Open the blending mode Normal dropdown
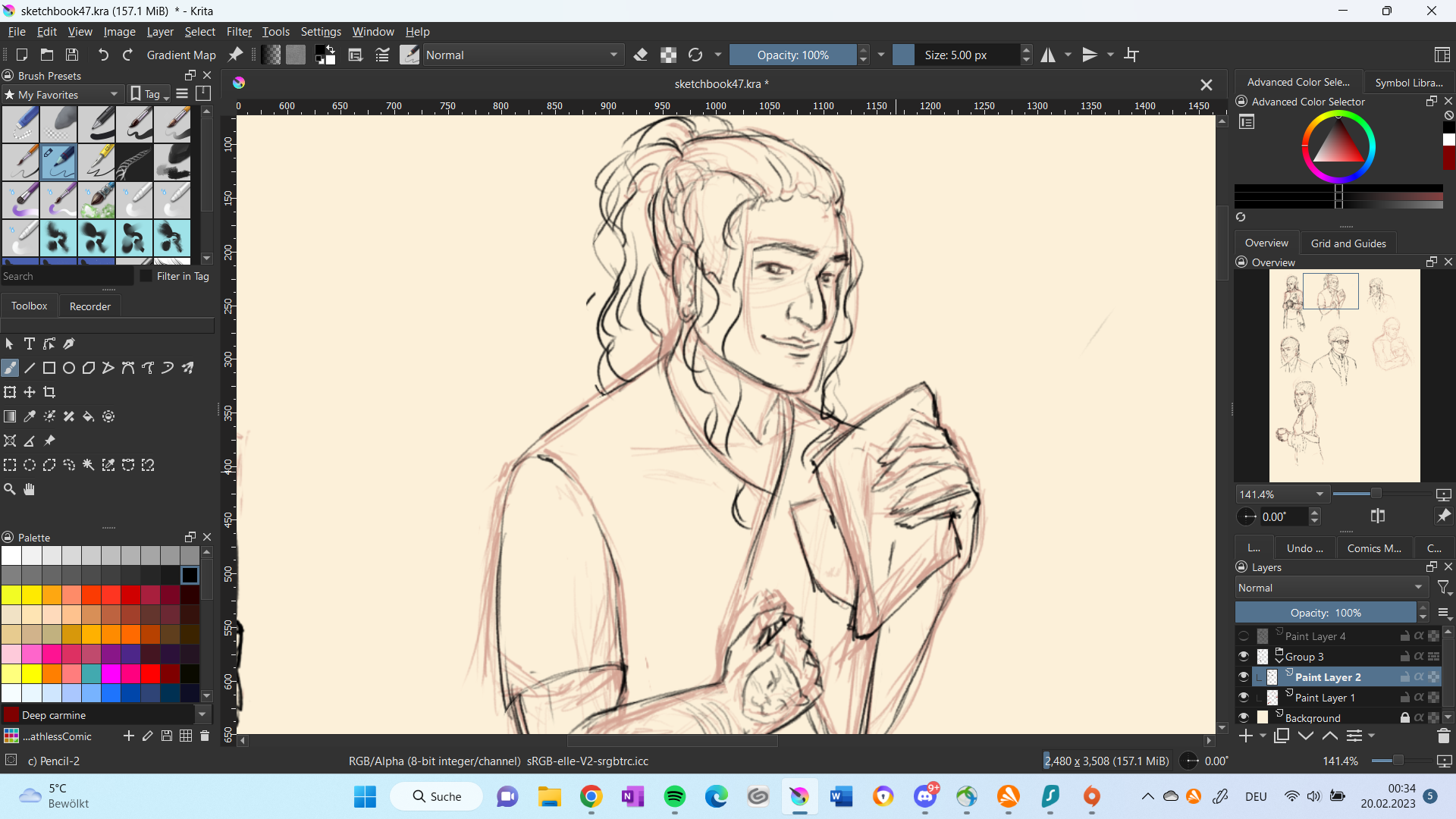Viewport: 1456px width, 819px height. point(523,55)
